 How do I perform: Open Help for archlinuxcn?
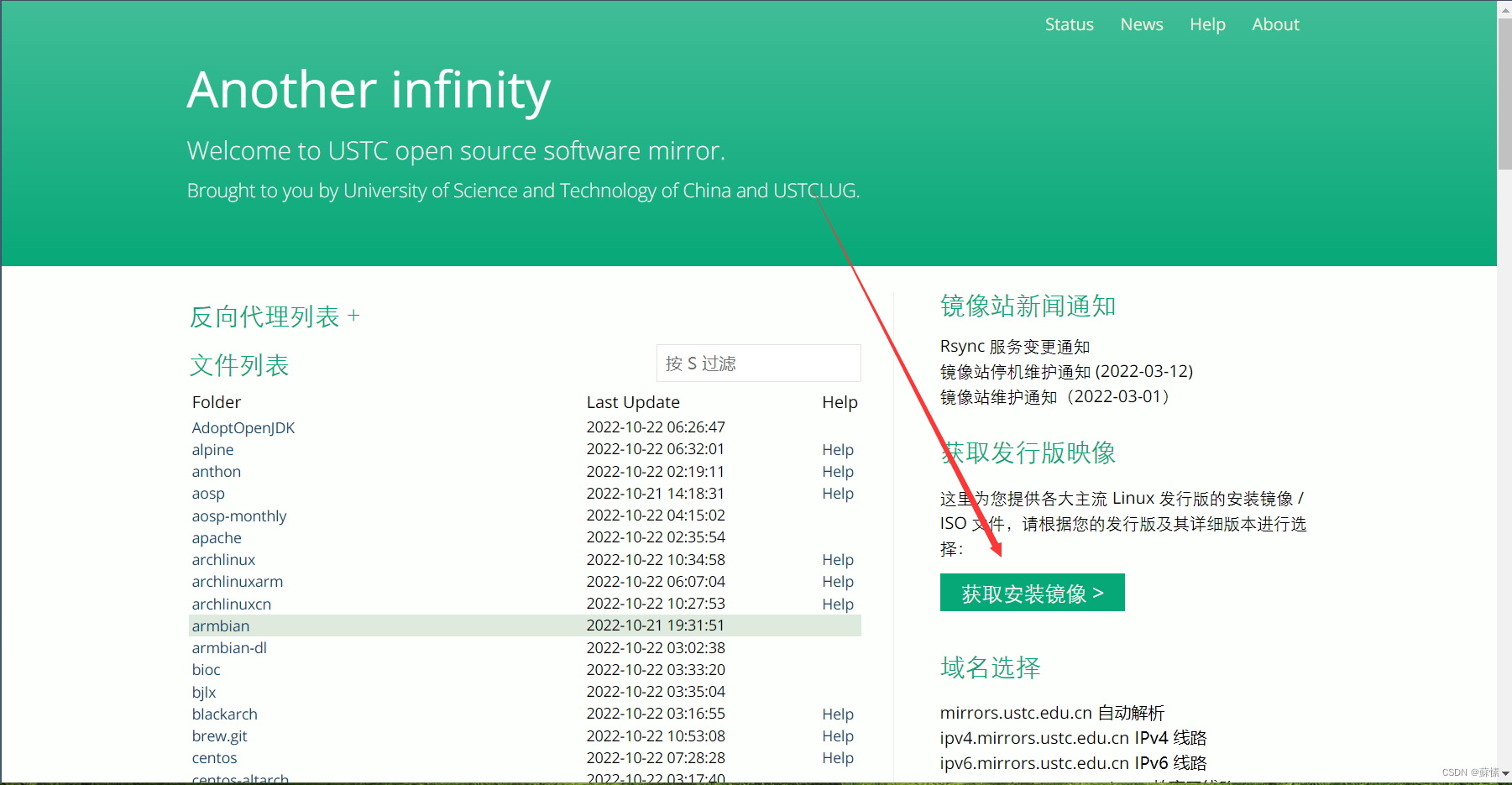(838, 604)
